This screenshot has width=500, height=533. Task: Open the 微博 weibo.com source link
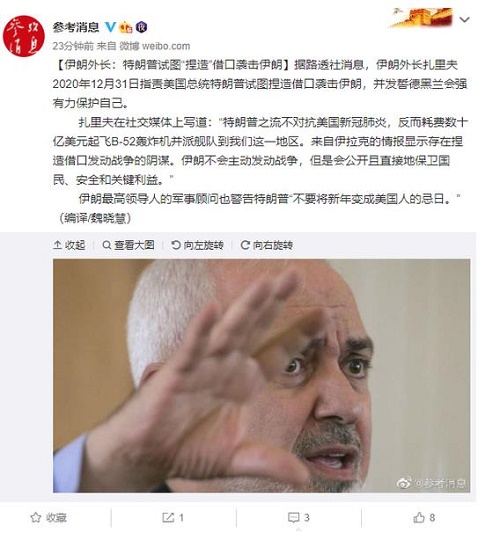(154, 46)
